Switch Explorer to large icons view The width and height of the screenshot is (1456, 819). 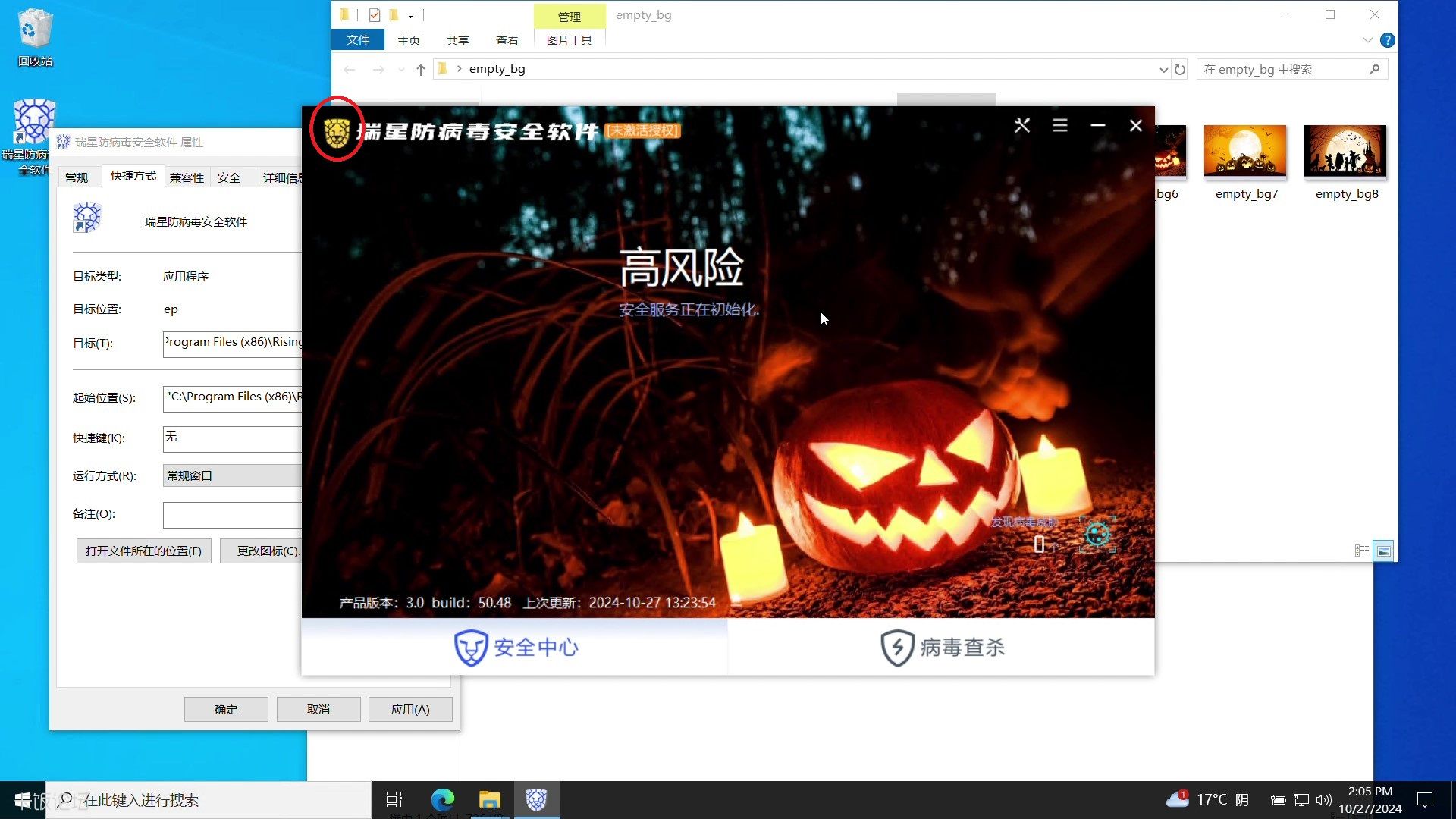coord(1383,551)
